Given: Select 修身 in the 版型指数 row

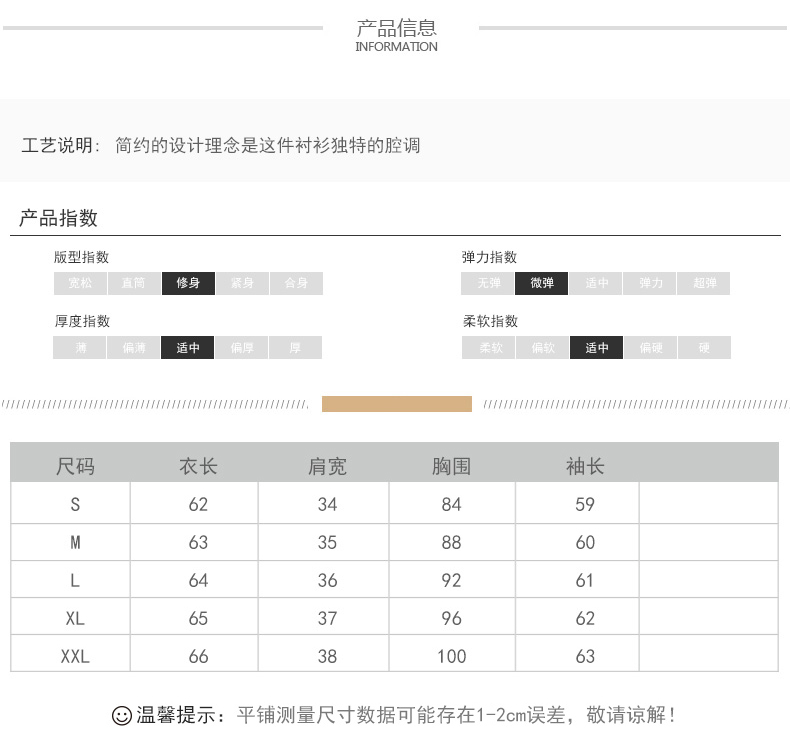Looking at the screenshot, I should 188,283.
